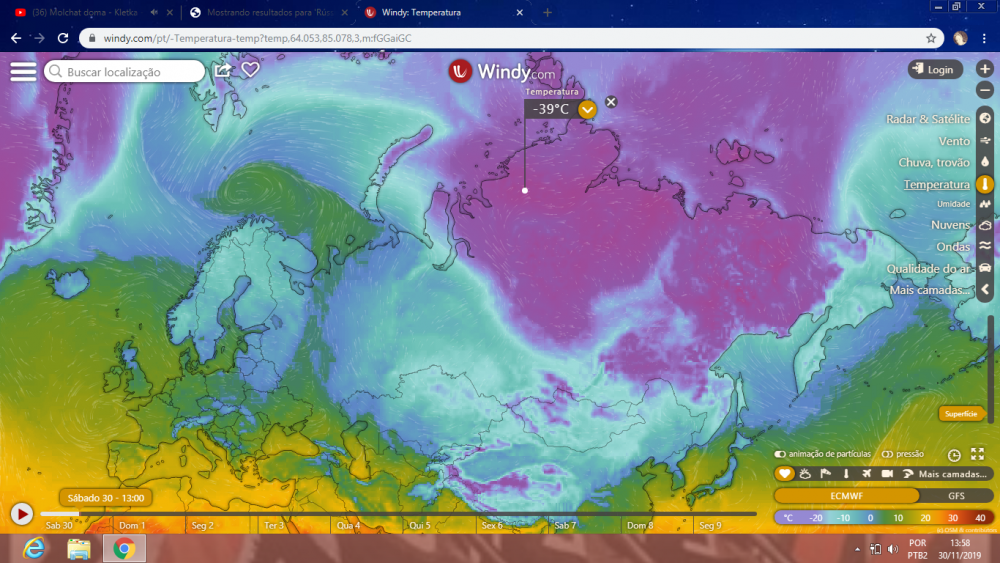Viewport: 1000px width, 563px height.
Task: Zoom in the map with plus button
Action: (x=985, y=69)
